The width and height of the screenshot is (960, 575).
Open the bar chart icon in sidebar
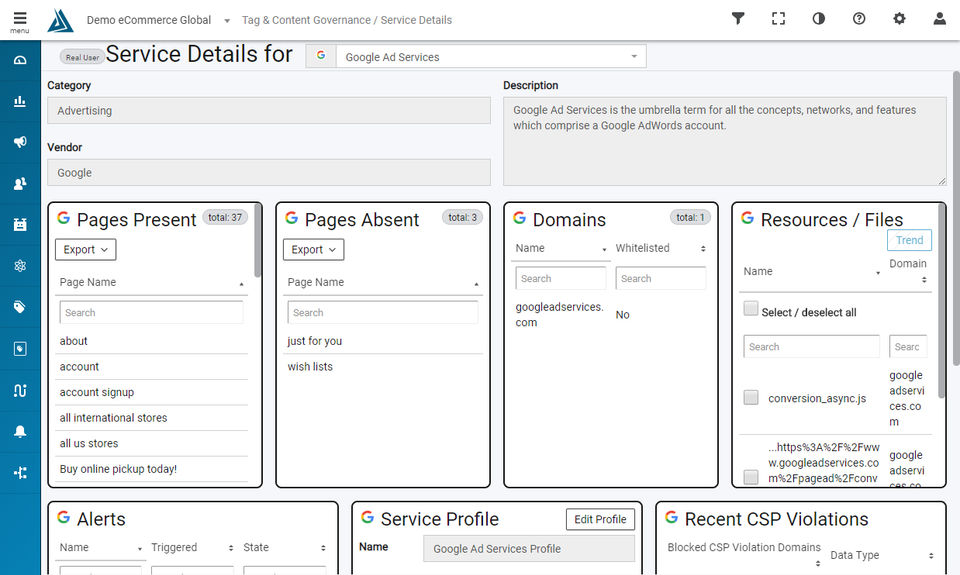(x=20, y=101)
